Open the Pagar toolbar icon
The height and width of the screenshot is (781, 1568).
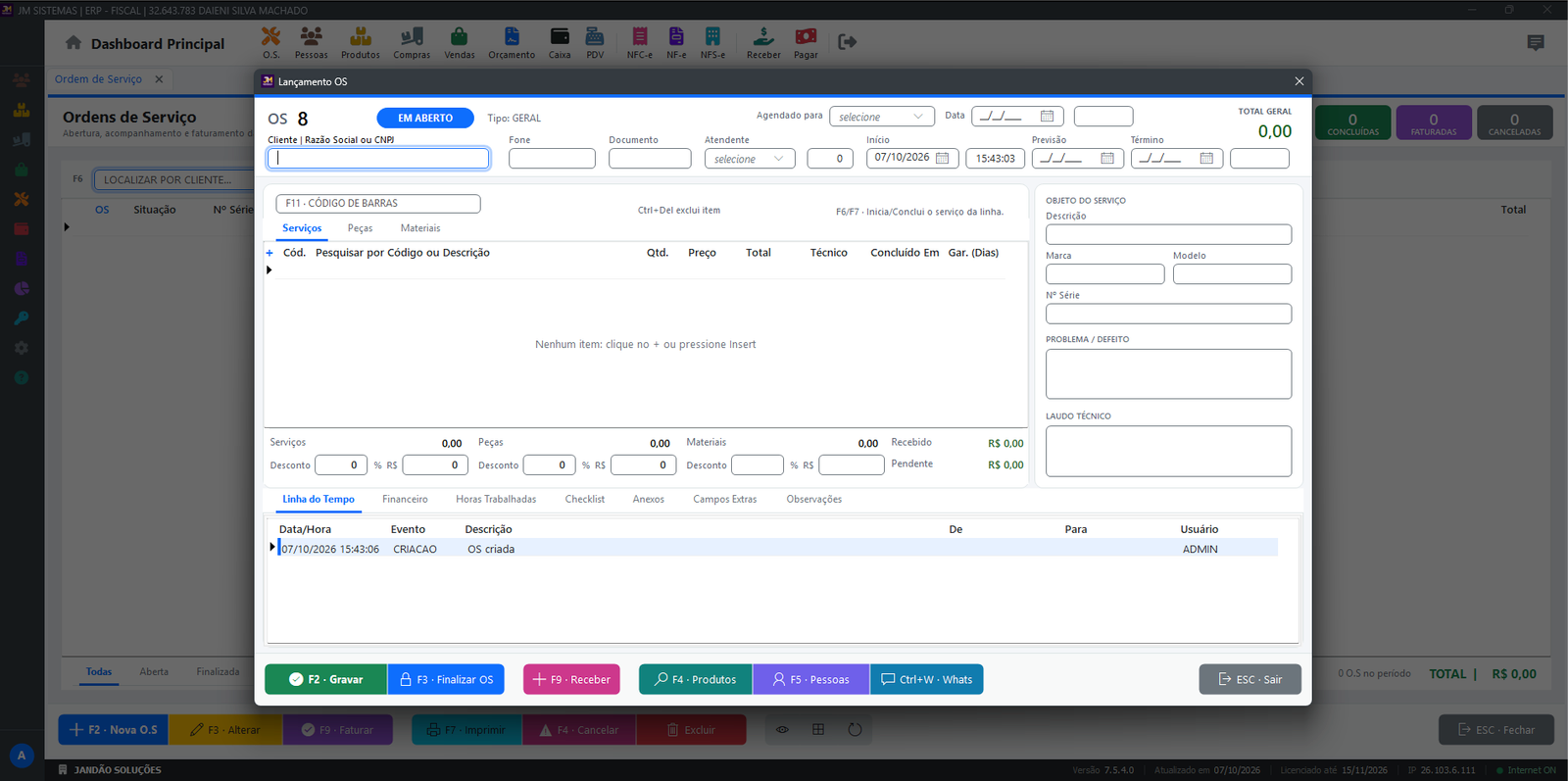coord(806,42)
